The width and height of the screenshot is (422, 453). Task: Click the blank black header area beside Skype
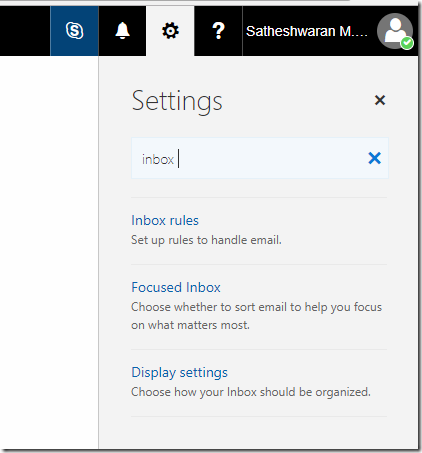coord(25,31)
